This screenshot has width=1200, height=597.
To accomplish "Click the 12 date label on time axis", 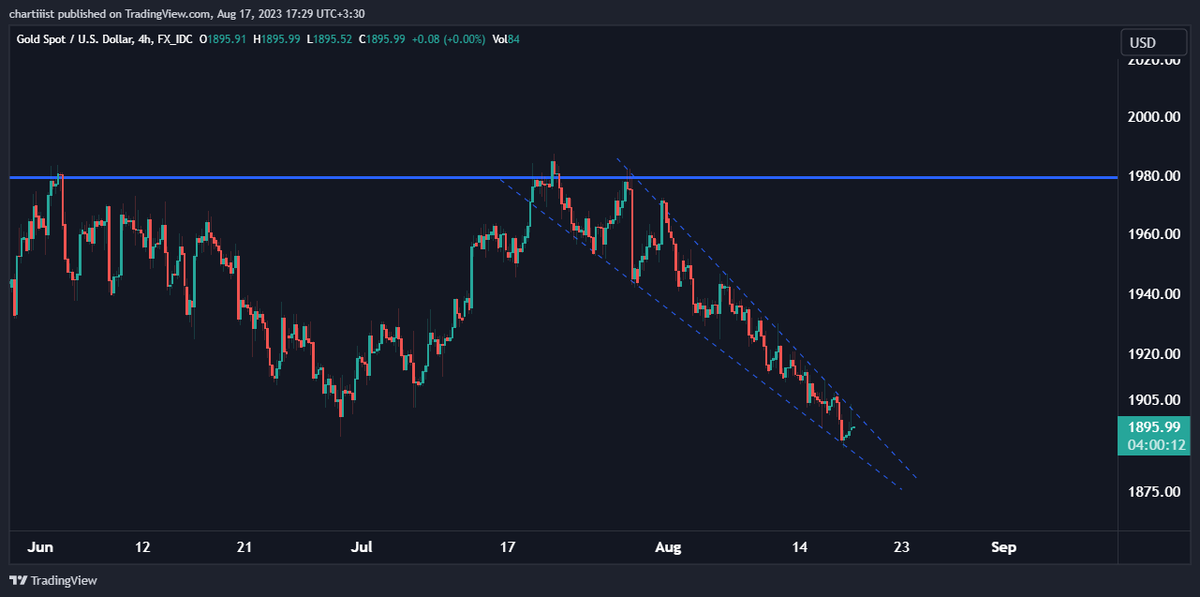I will click(x=142, y=547).
